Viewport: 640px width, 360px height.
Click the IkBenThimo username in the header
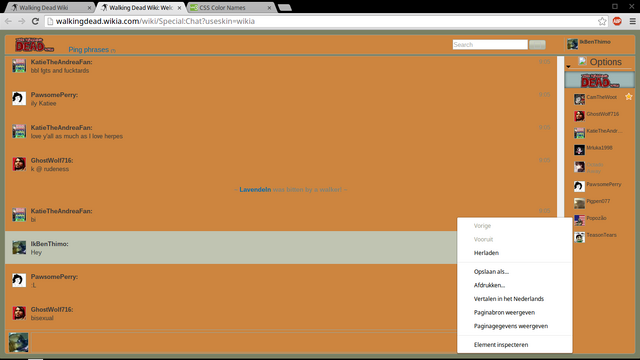click(x=595, y=42)
